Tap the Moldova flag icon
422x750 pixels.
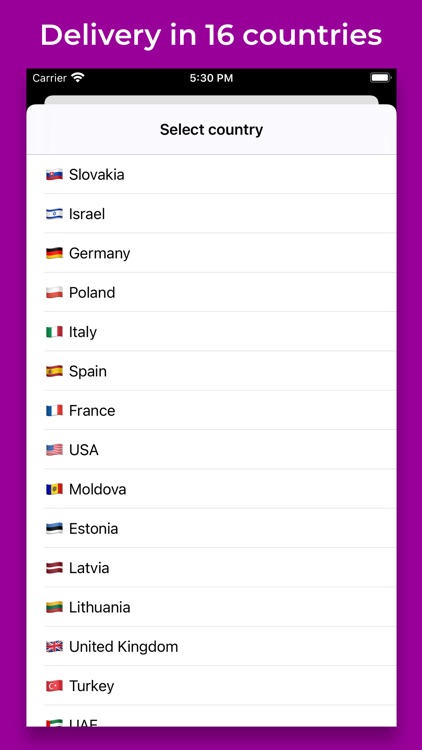point(54,489)
